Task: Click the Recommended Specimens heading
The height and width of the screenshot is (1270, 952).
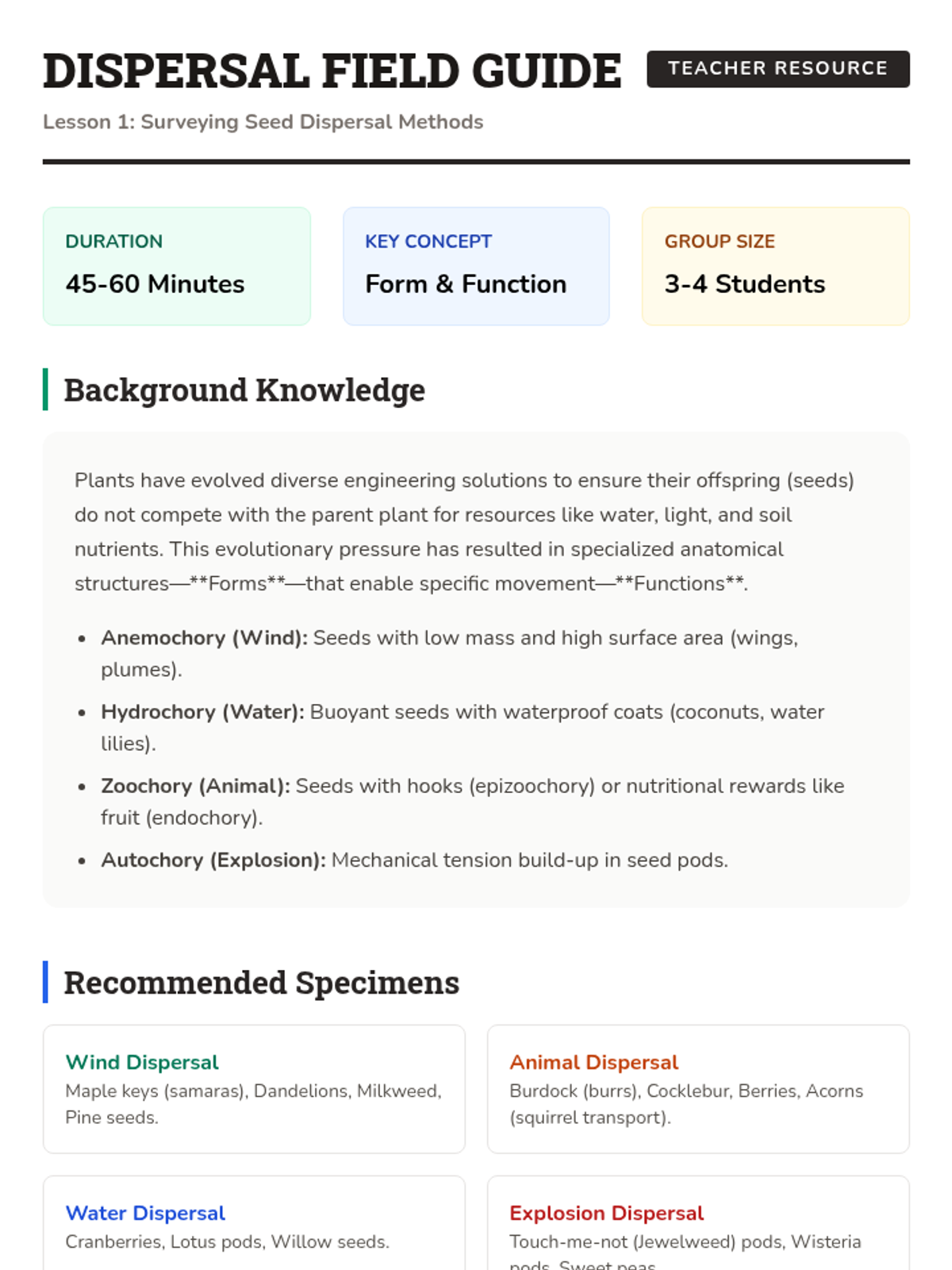Action: pyautogui.click(x=261, y=983)
